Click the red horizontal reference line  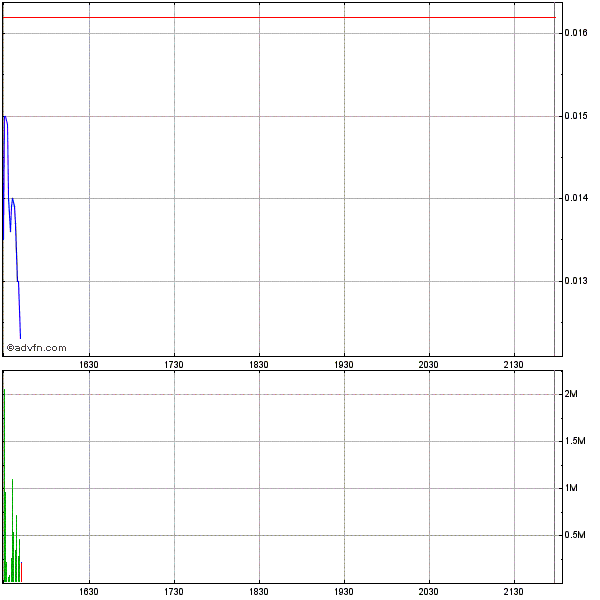pos(279,18)
